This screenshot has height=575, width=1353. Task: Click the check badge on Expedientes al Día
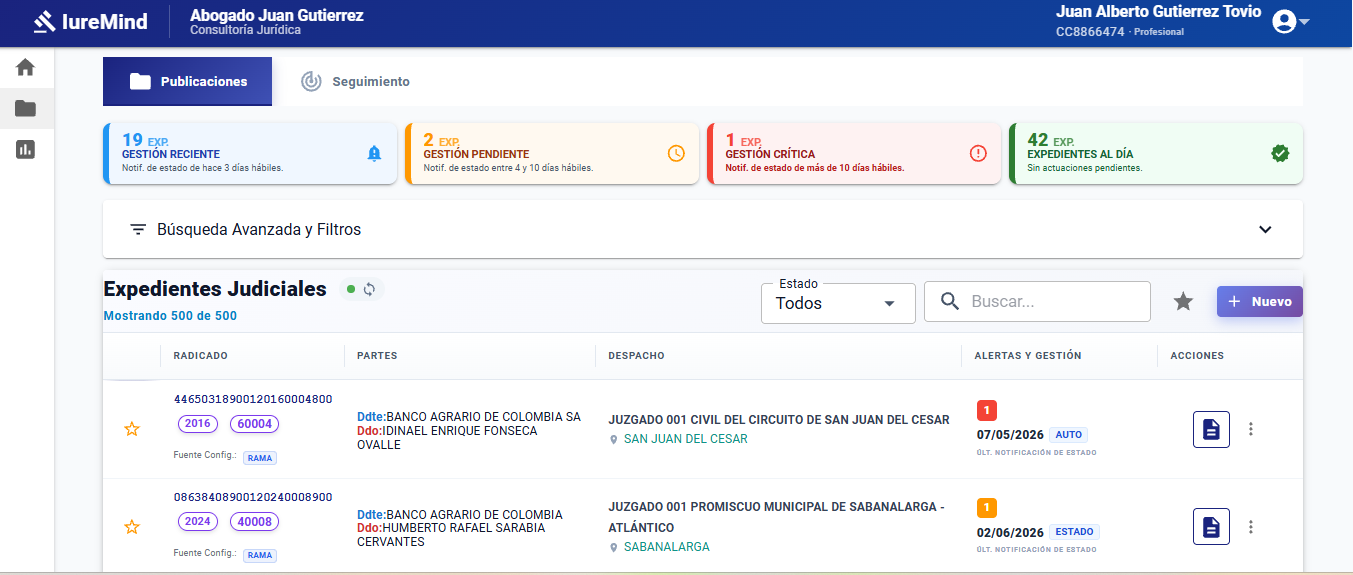click(1280, 153)
